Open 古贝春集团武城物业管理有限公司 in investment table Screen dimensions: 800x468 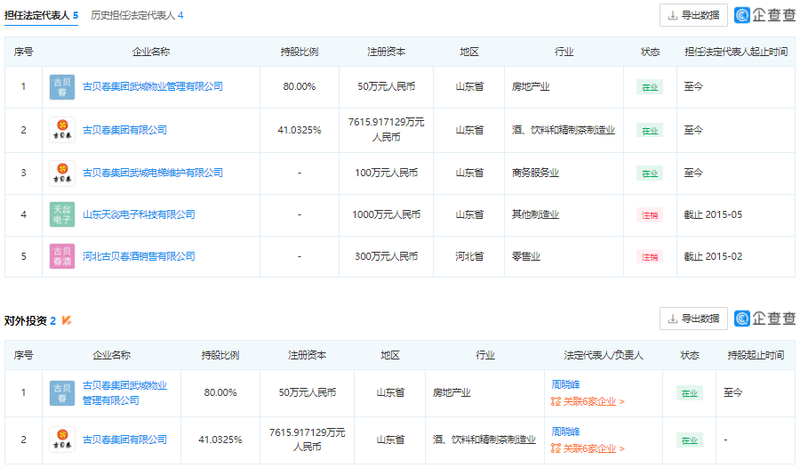point(125,393)
